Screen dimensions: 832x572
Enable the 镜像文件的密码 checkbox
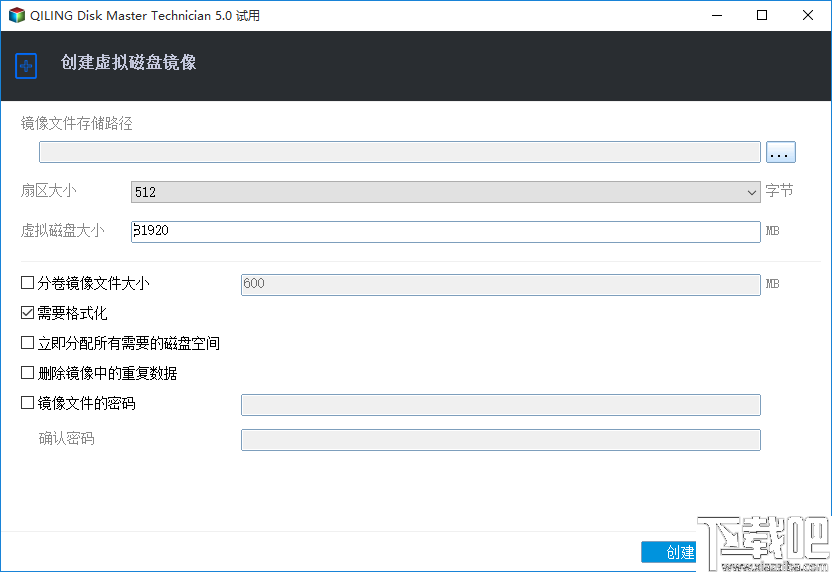tap(27, 403)
